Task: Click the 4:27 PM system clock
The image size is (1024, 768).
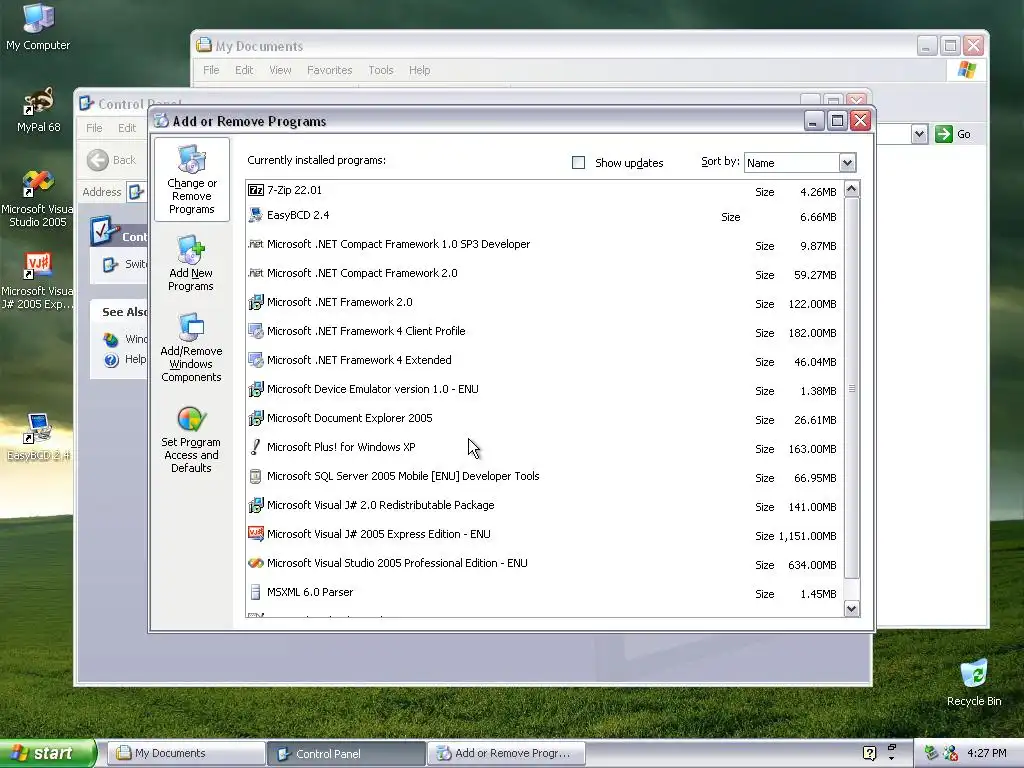Action: pyautogui.click(x=987, y=753)
